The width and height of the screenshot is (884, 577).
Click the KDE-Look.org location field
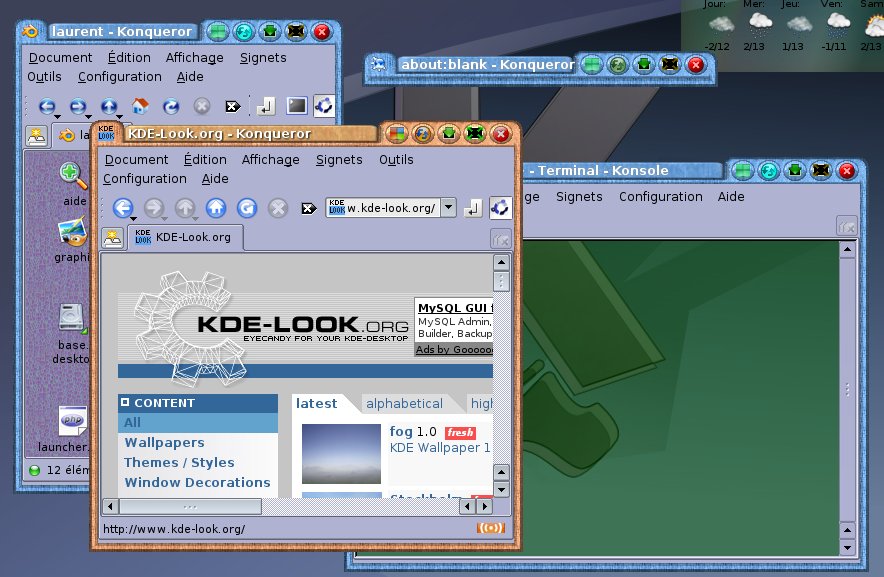pyautogui.click(x=383, y=208)
